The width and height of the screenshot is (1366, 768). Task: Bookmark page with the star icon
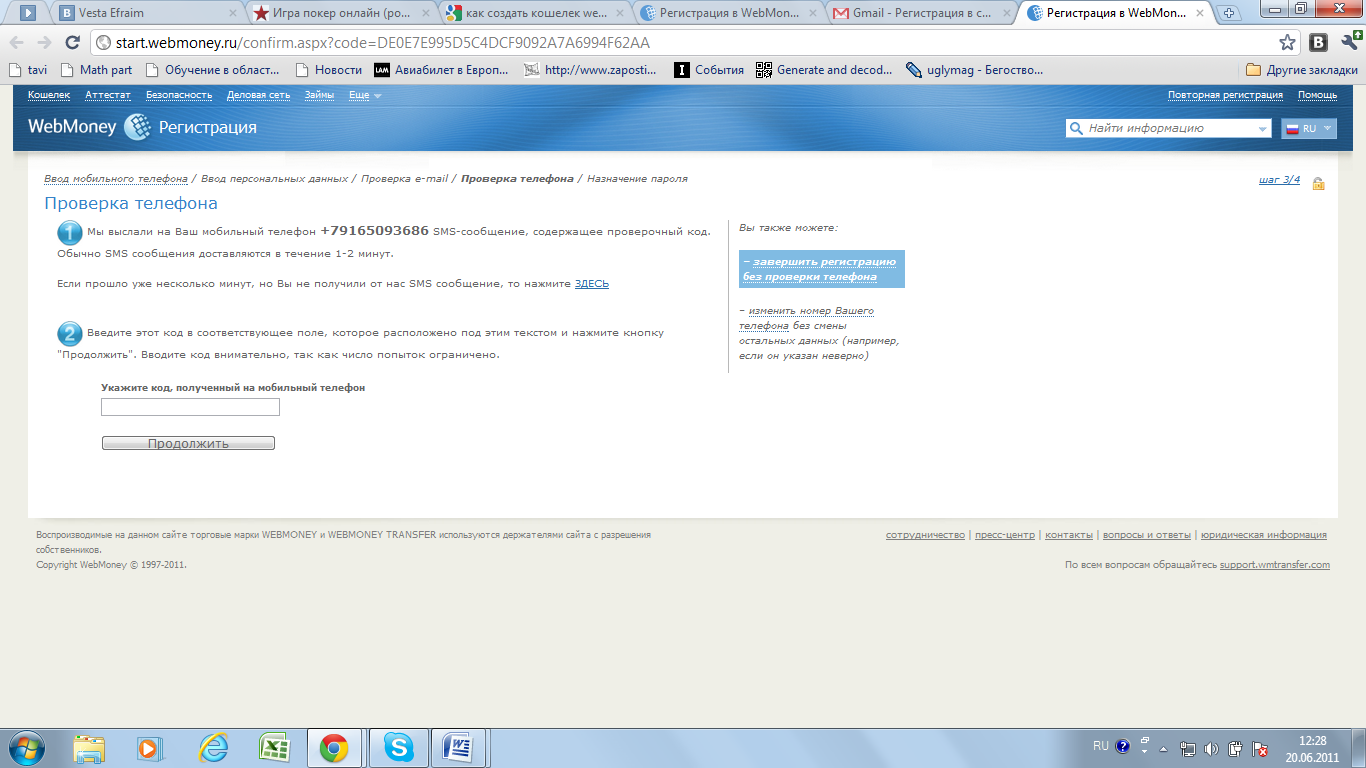coord(1287,43)
